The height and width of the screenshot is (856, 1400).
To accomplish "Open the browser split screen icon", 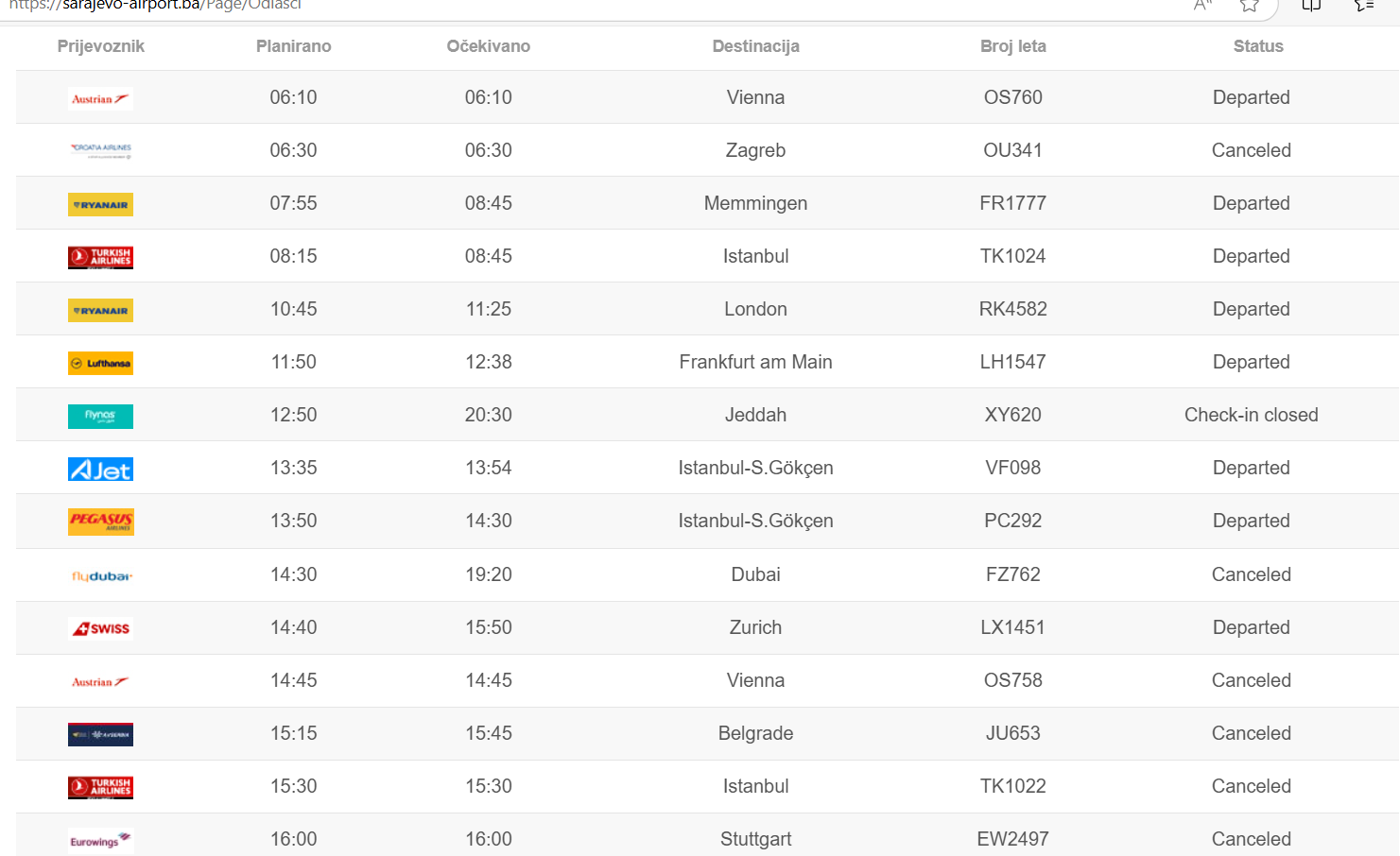I will pos(1311,5).
